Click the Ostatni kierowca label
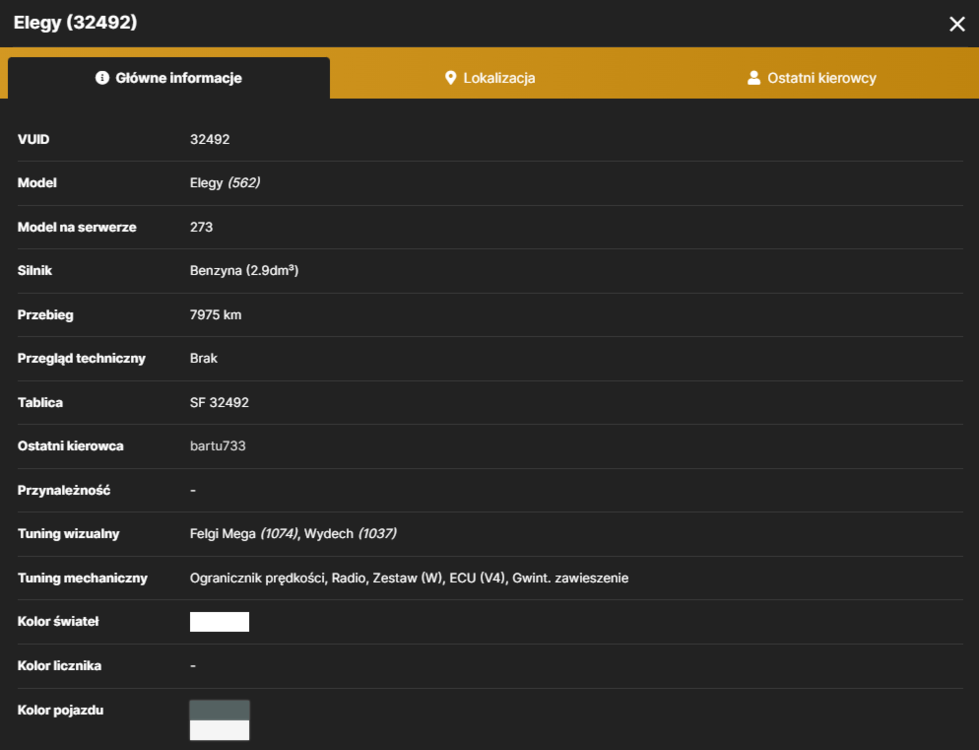The height and width of the screenshot is (750, 979). pyautogui.click(x=71, y=446)
